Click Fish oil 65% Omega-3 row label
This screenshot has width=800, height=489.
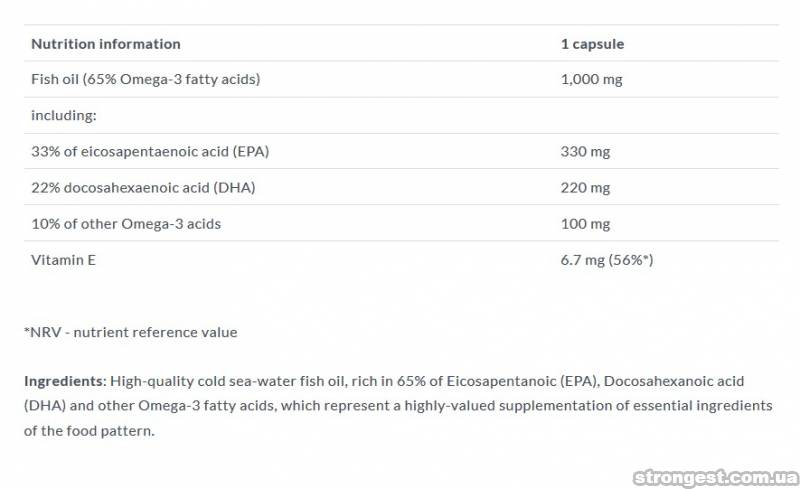pos(145,79)
